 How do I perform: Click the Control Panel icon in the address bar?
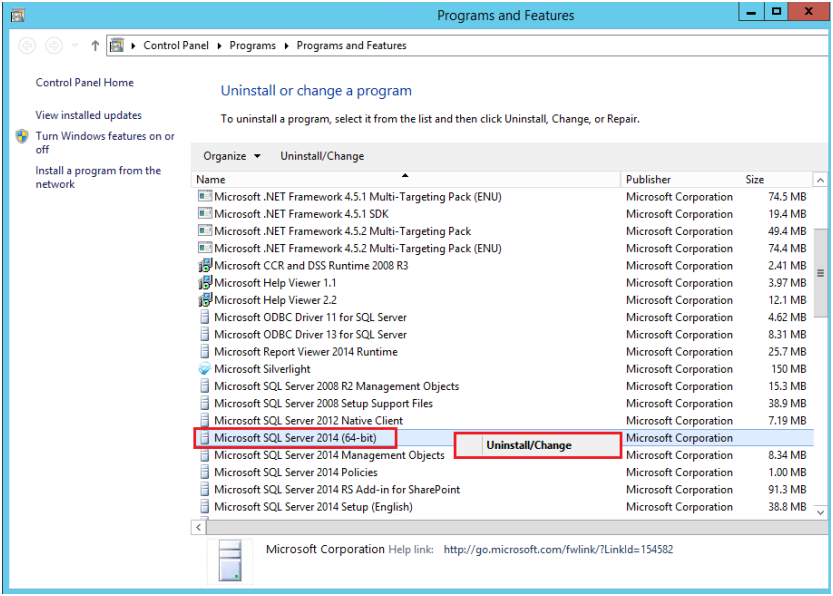click(117, 46)
